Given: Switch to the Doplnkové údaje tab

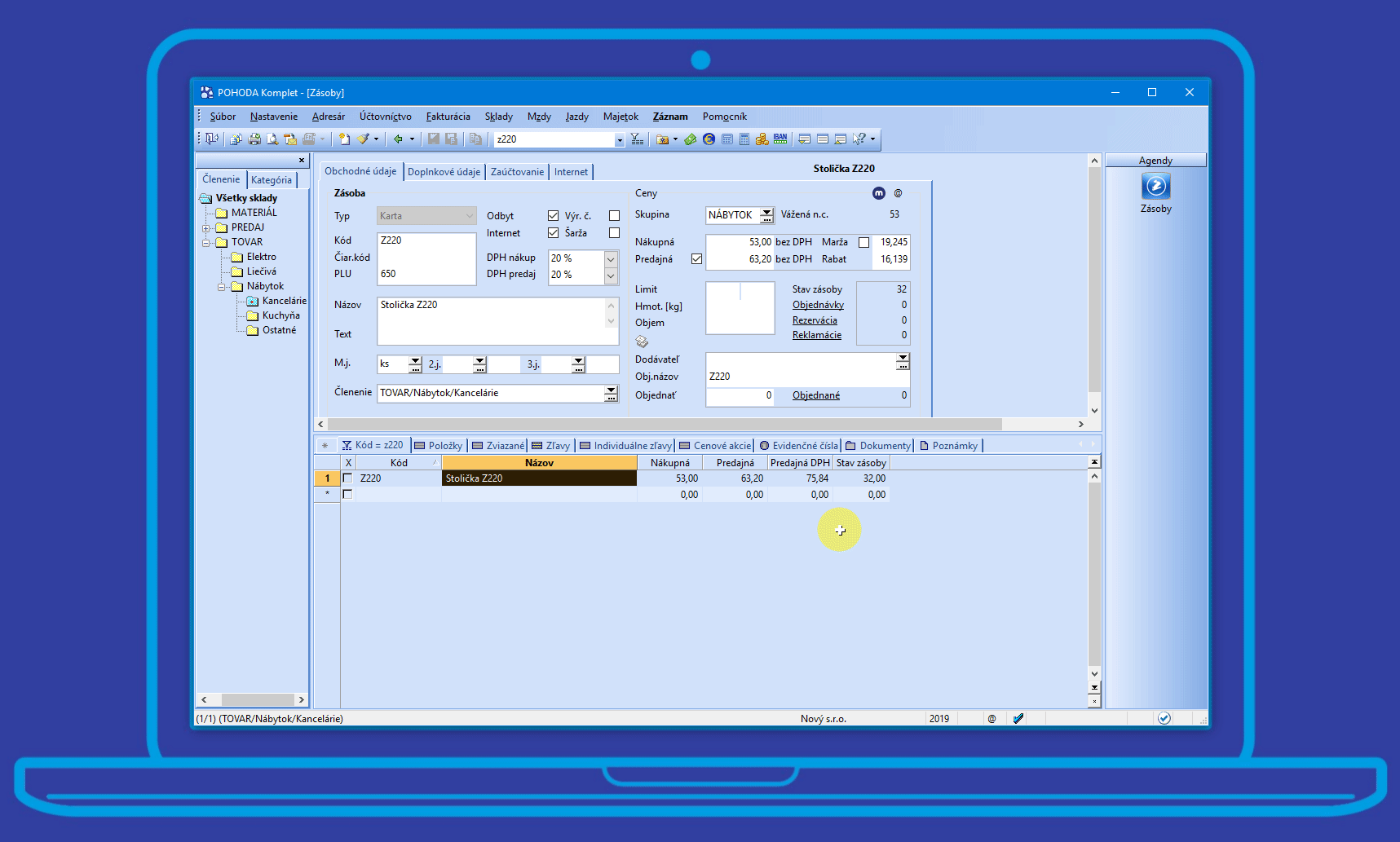Looking at the screenshot, I should pos(444,172).
